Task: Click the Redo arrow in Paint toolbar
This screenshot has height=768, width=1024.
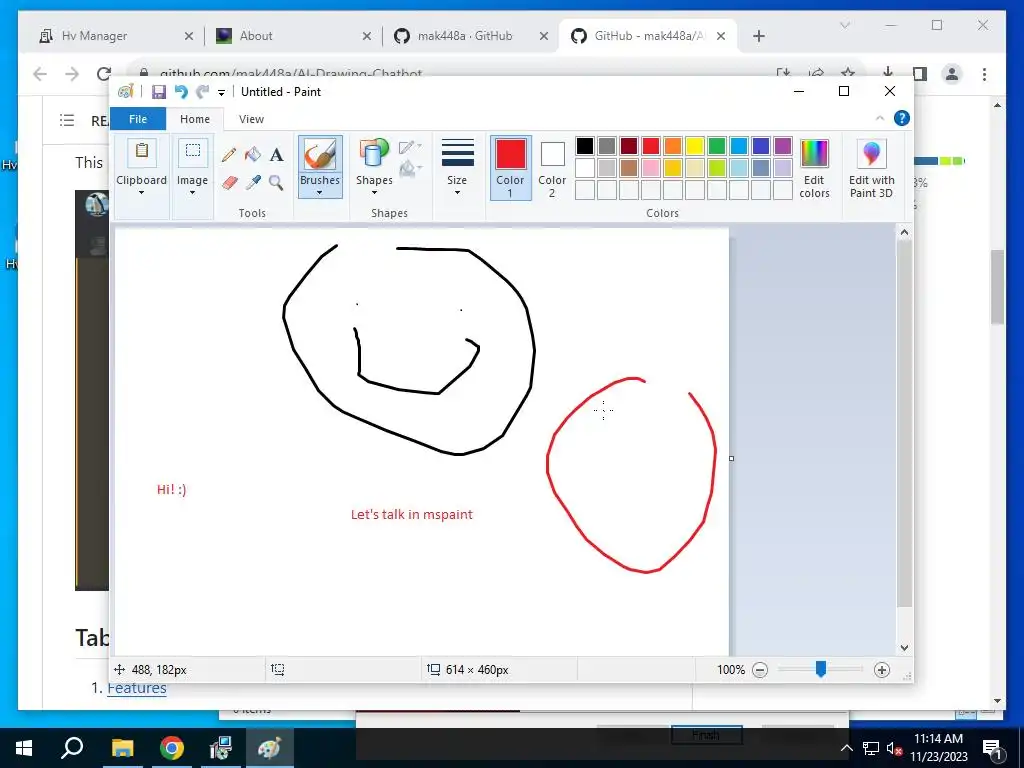Action: 202,92
